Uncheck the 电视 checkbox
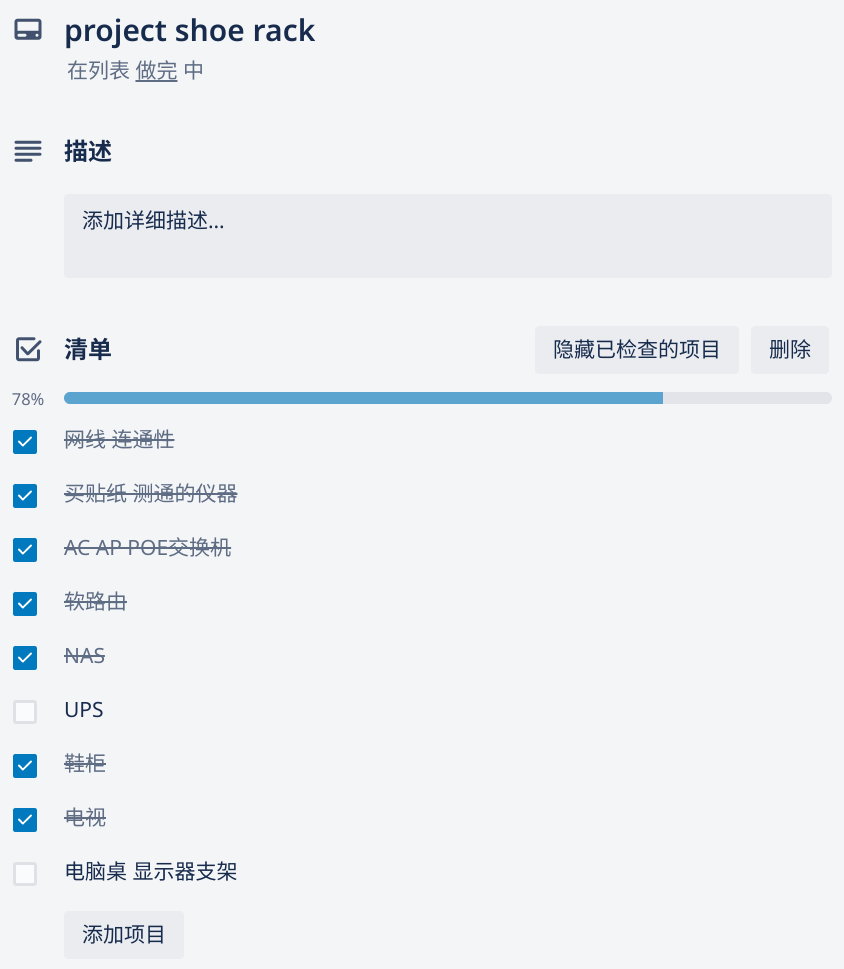Viewport: 844px width, 969px height. pos(25,819)
